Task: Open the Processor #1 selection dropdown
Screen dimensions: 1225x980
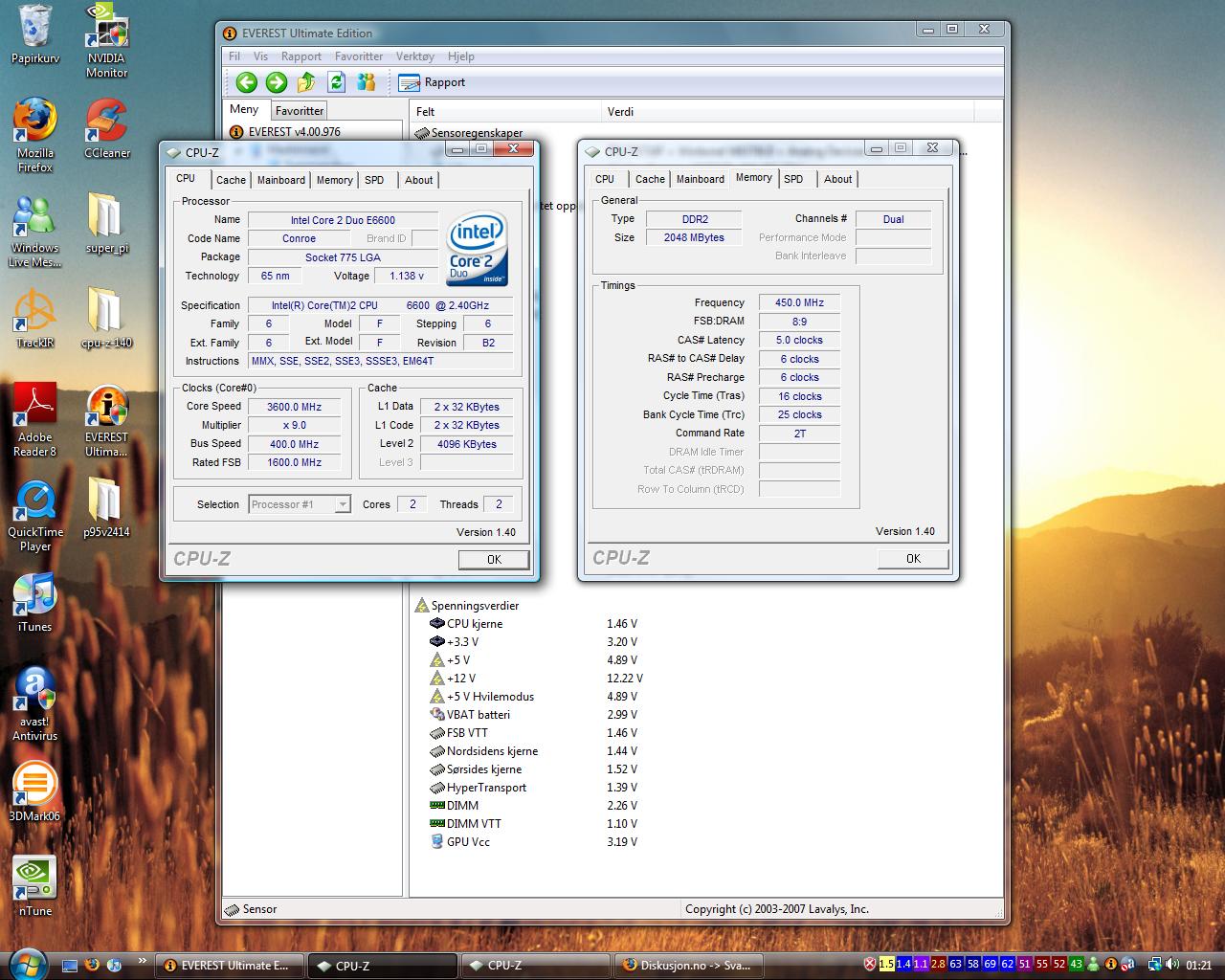Action: point(300,504)
